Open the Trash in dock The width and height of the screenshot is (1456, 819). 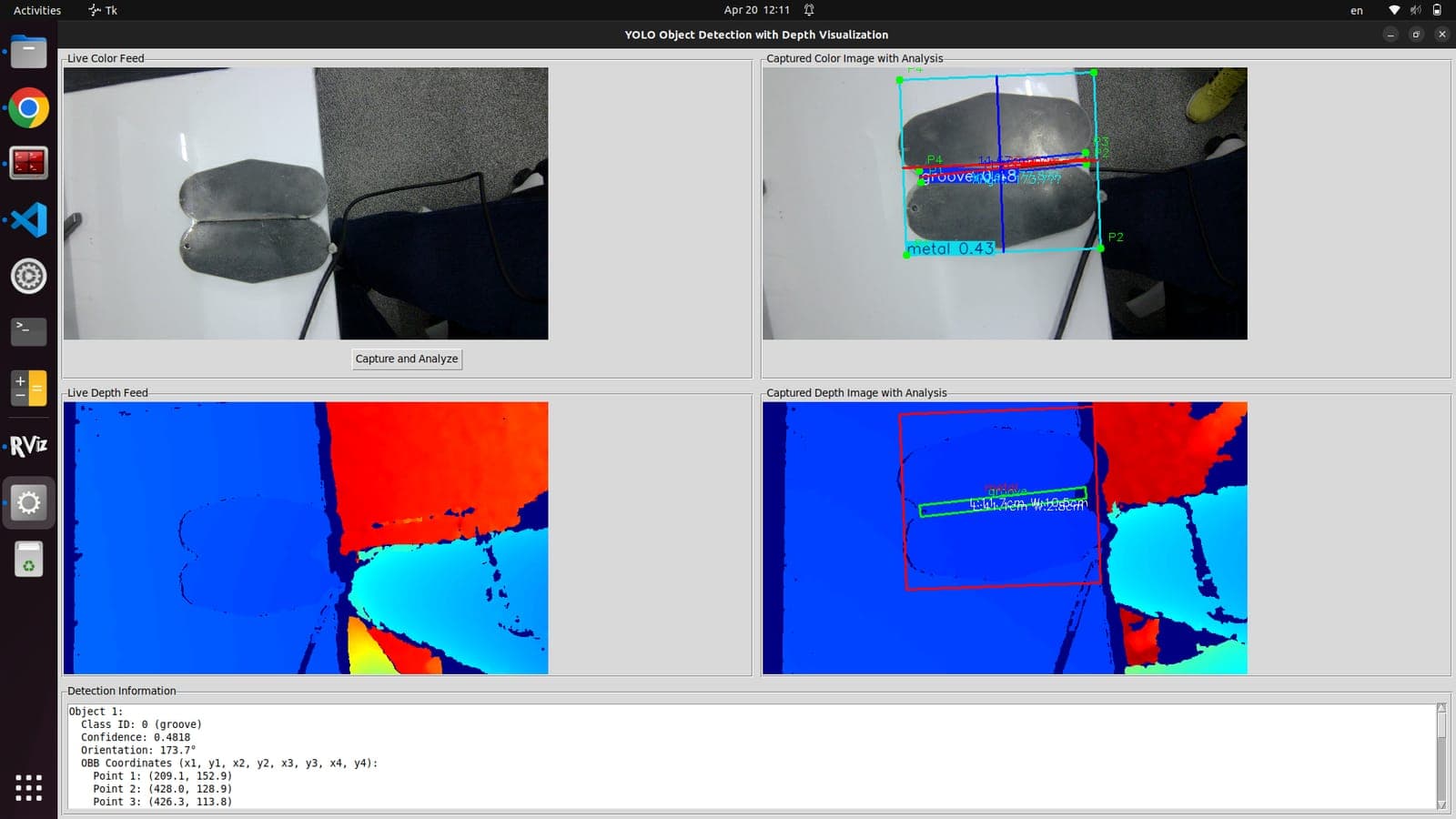tap(28, 559)
